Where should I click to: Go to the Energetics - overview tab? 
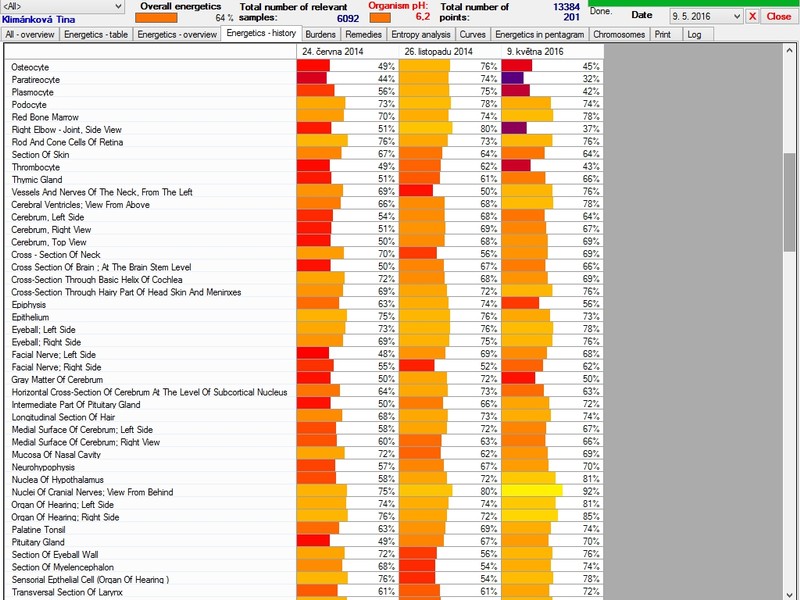177,34
